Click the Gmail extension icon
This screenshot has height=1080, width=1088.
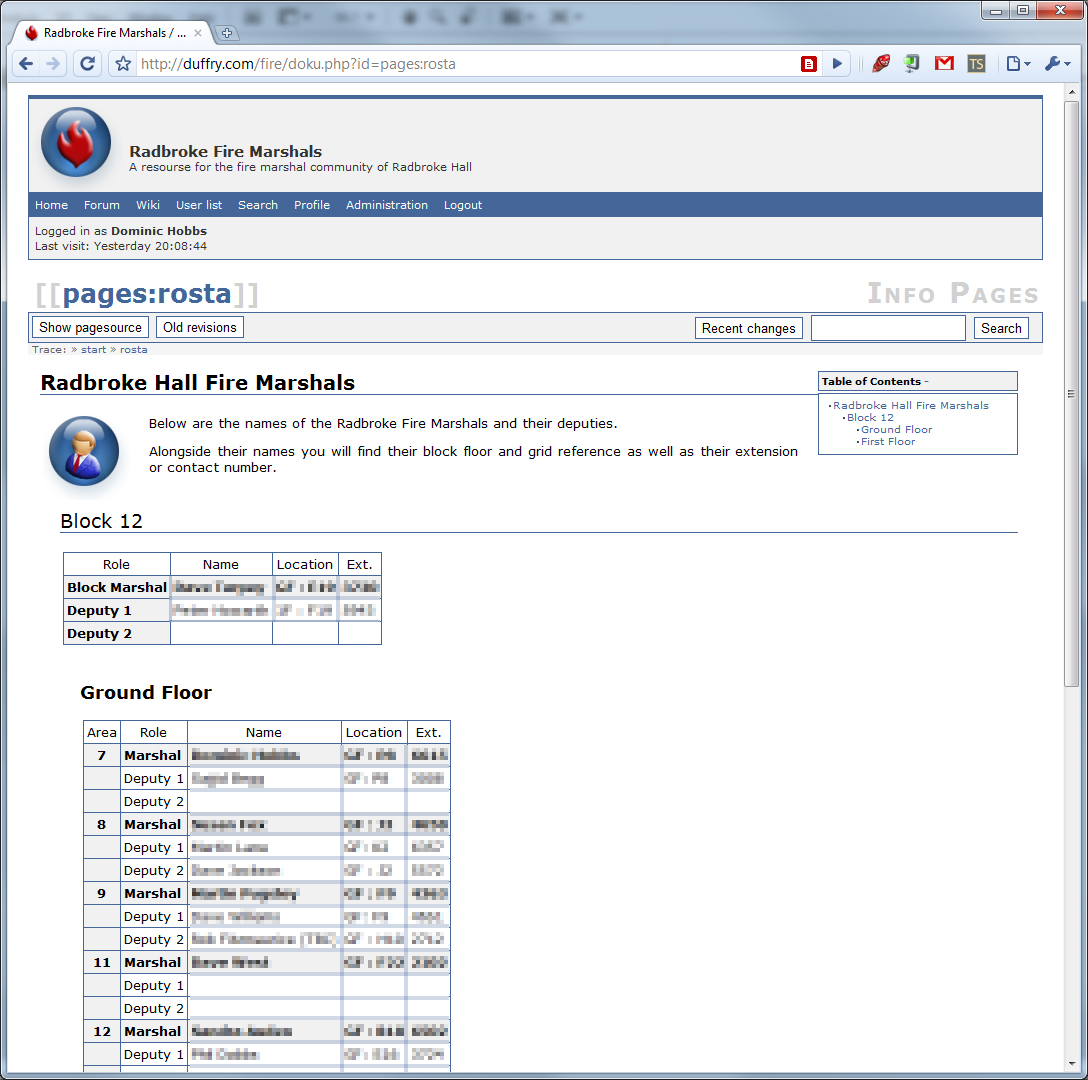(x=943, y=64)
